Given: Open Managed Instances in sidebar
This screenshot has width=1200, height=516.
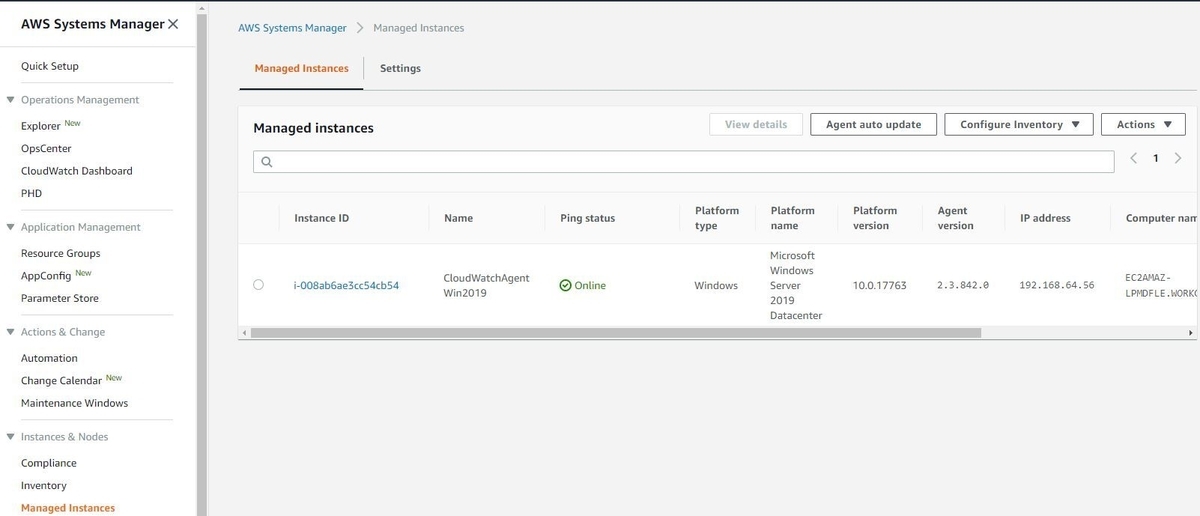Looking at the screenshot, I should point(68,508).
